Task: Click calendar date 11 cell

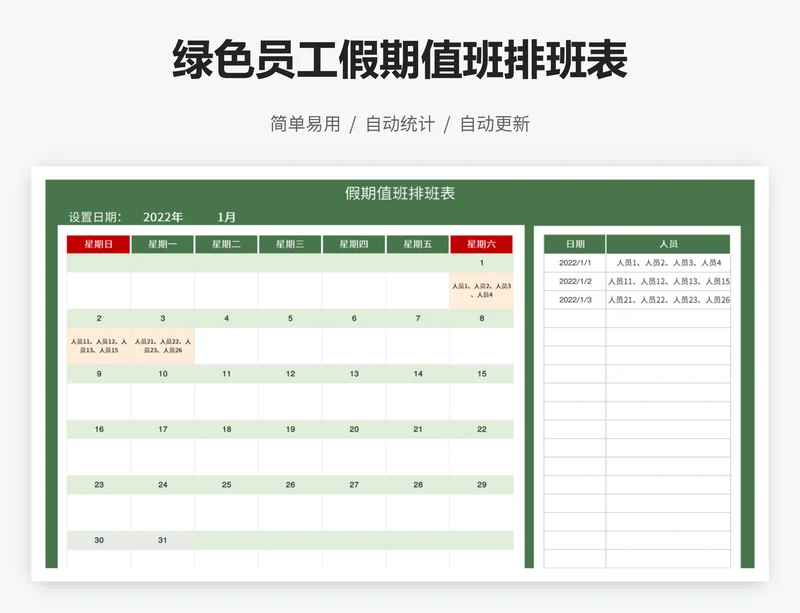Action: 226,374
